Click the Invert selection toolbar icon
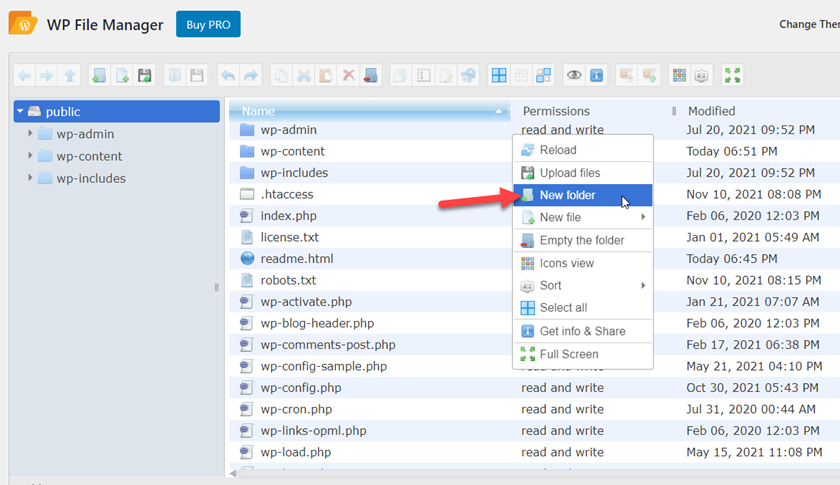Screen dimensions: 840x485 tap(544, 76)
